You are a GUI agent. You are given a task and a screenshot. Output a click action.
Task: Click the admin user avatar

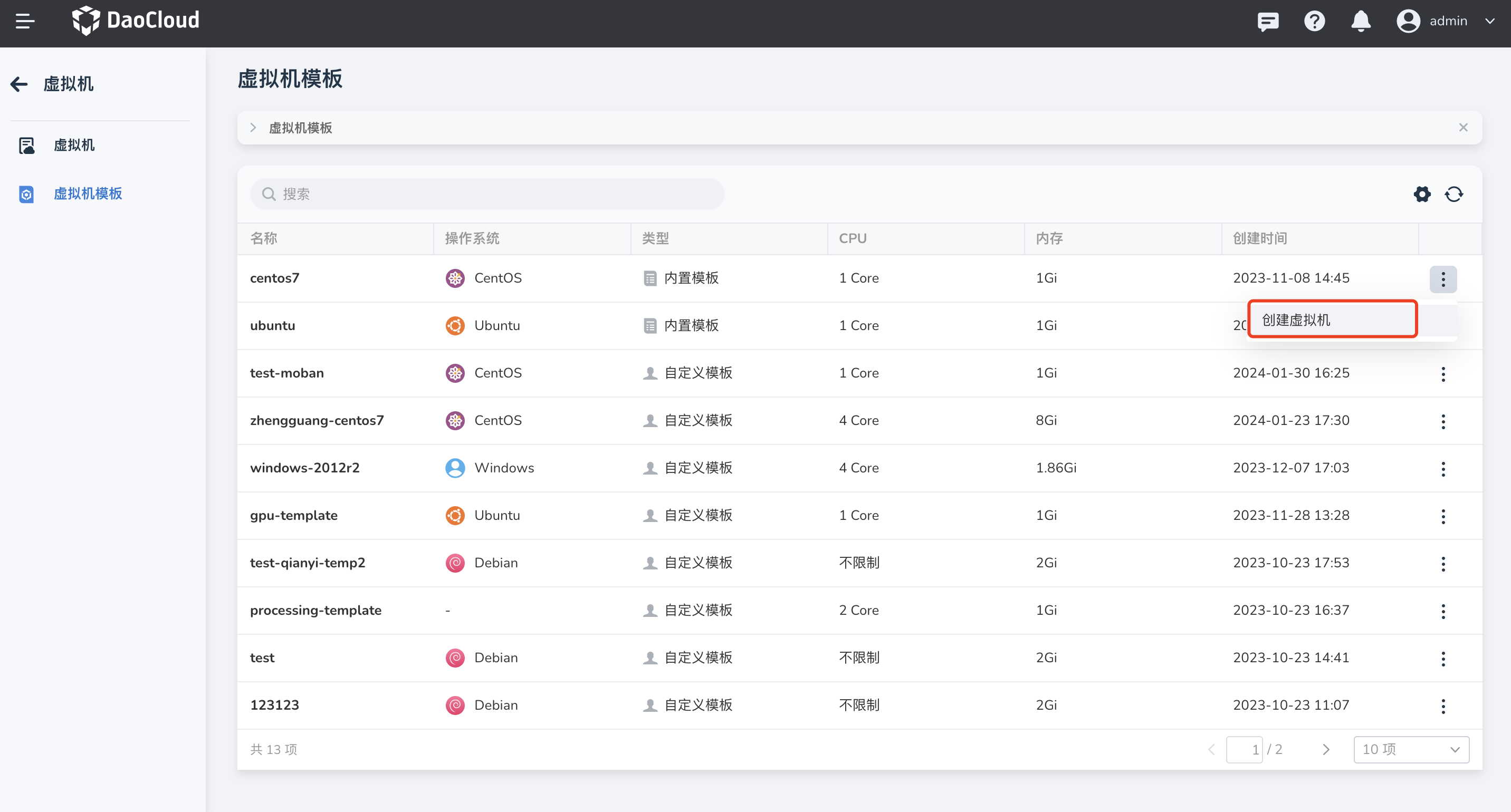click(1408, 22)
